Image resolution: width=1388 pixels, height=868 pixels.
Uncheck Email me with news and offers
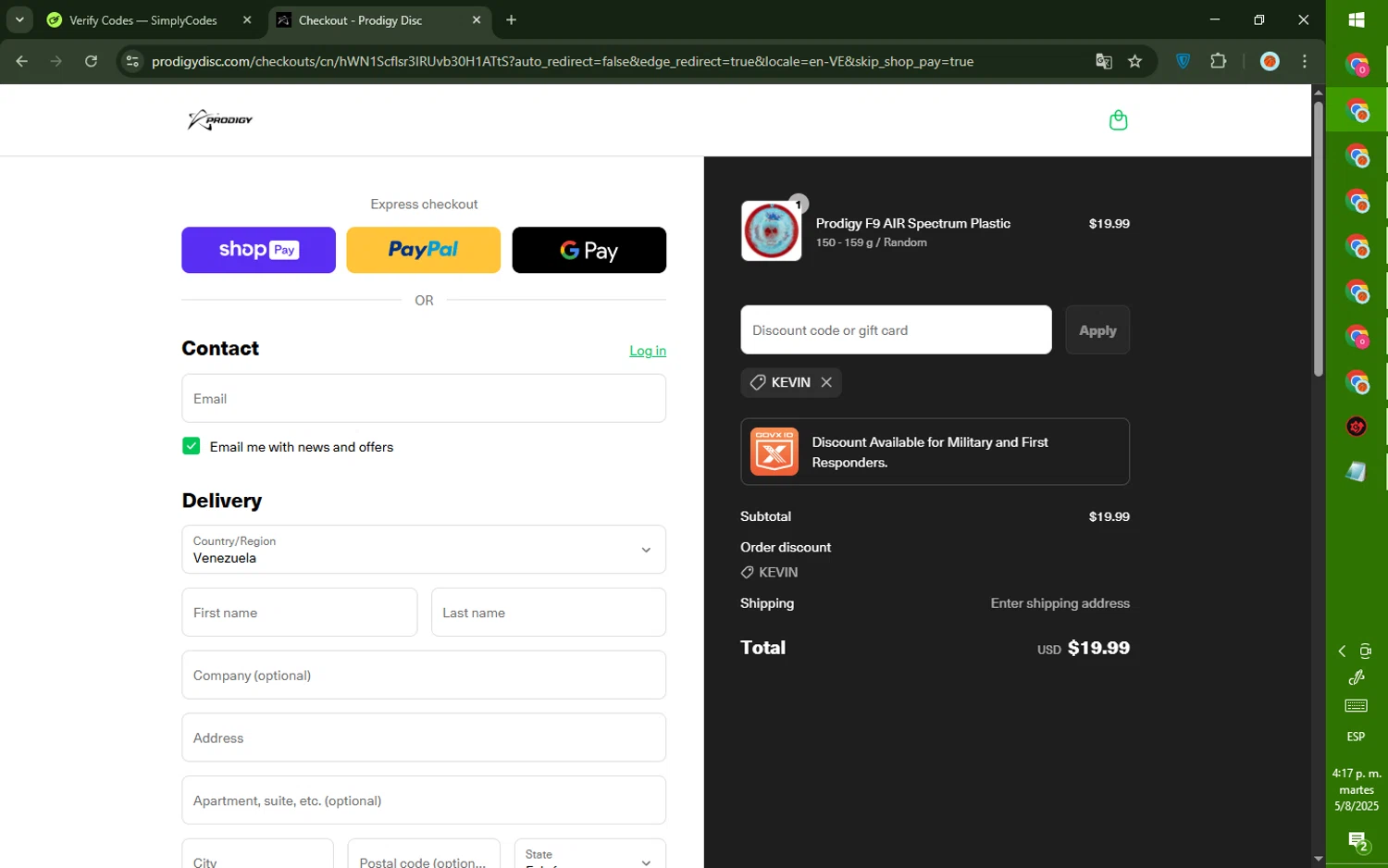(x=192, y=446)
